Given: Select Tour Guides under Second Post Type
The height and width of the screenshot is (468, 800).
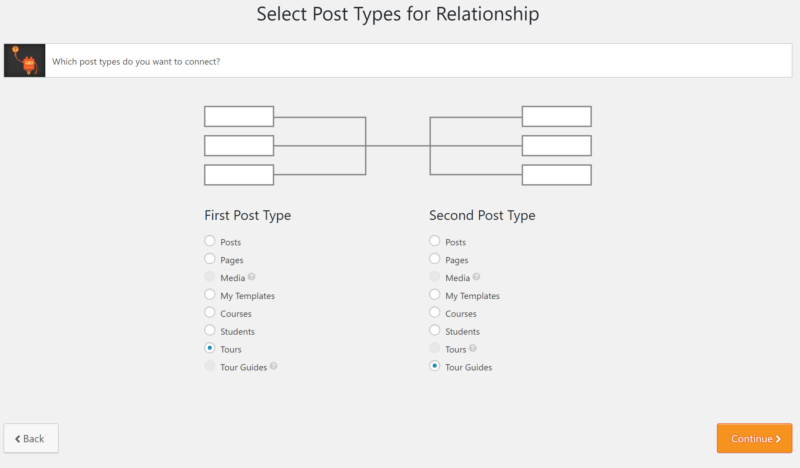Looking at the screenshot, I should pyautogui.click(x=435, y=366).
